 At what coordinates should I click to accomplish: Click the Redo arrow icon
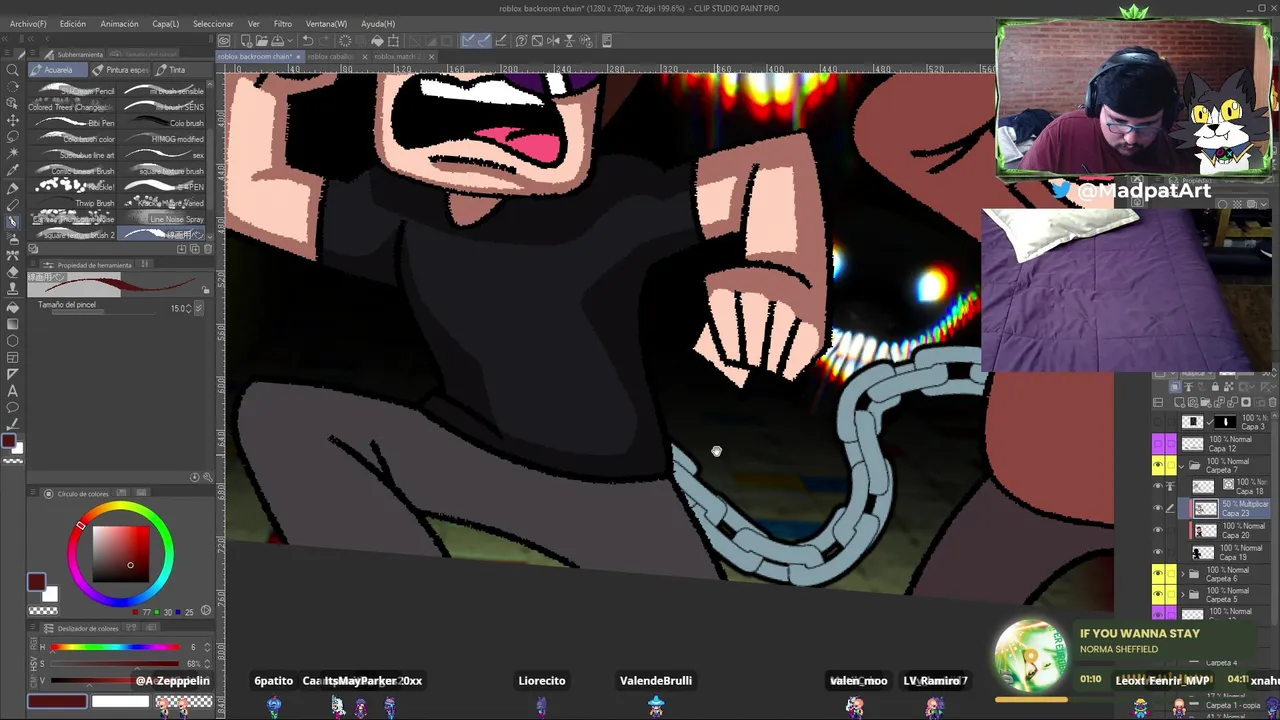(x=324, y=40)
